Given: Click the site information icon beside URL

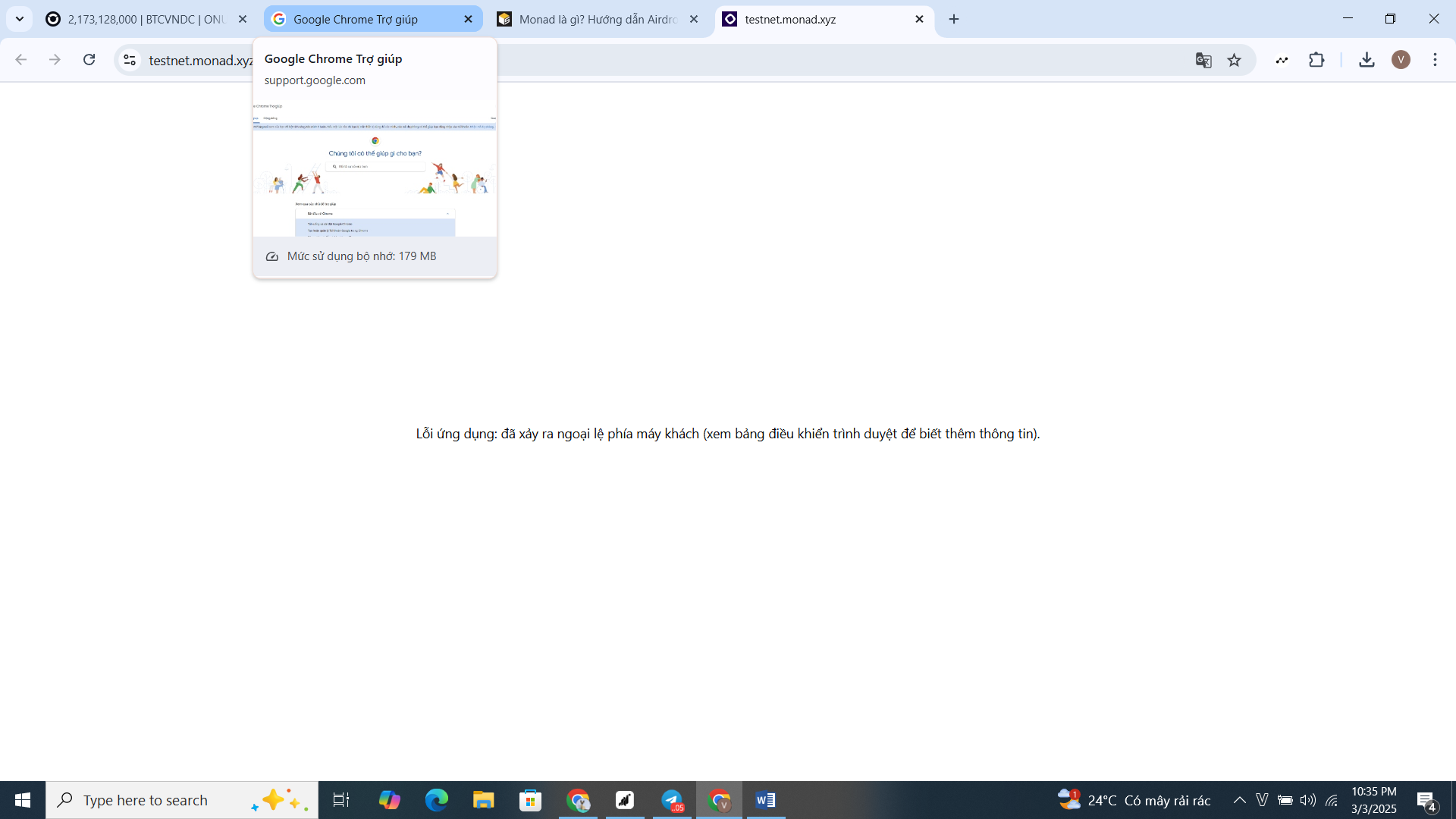Looking at the screenshot, I should 130,60.
